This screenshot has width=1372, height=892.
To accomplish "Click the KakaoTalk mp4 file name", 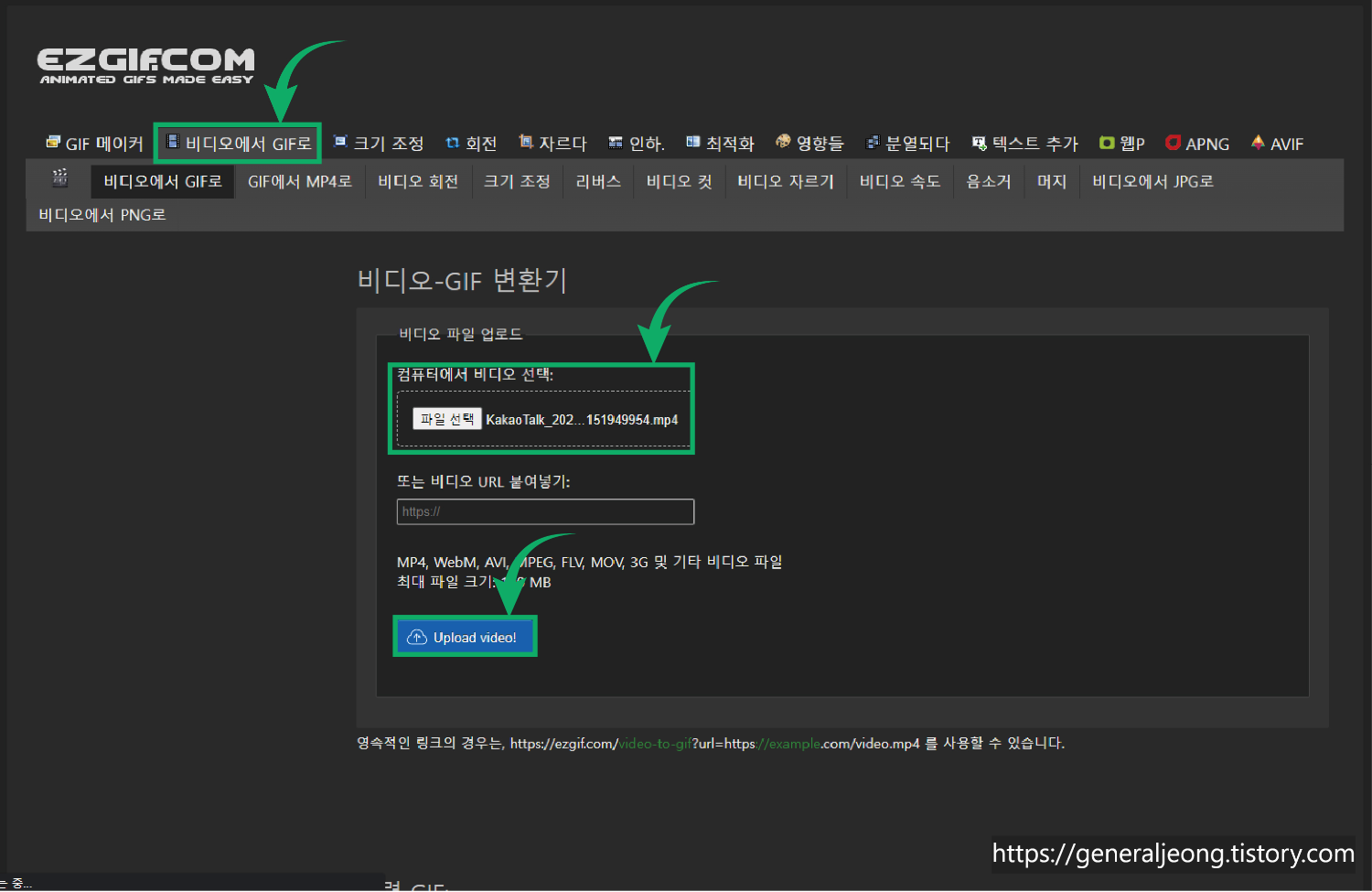I will tap(582, 420).
